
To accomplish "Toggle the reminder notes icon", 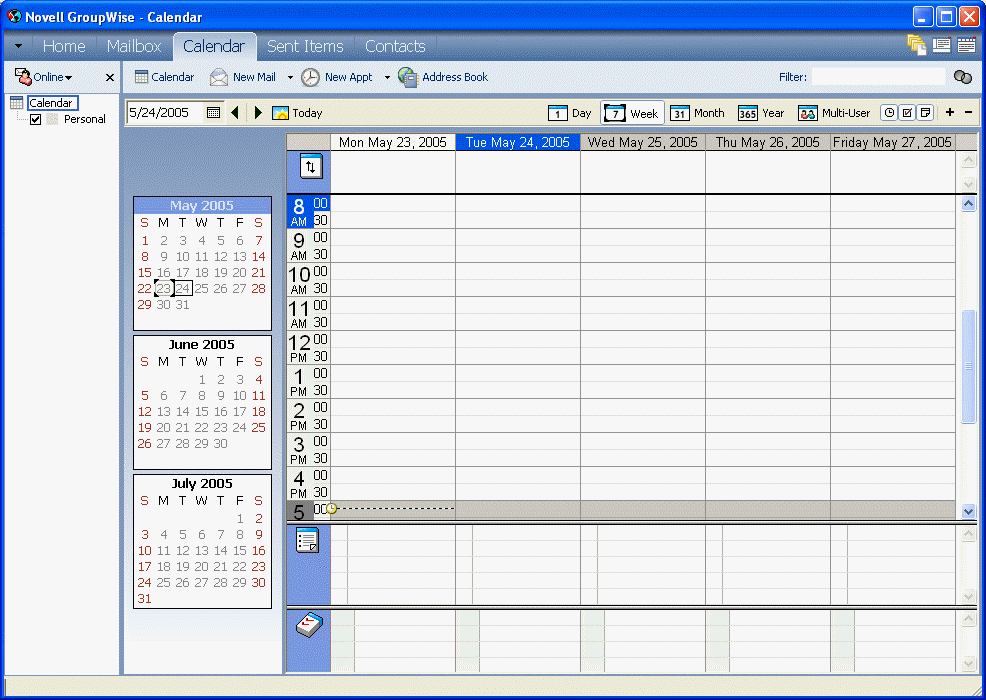I will click(x=925, y=113).
